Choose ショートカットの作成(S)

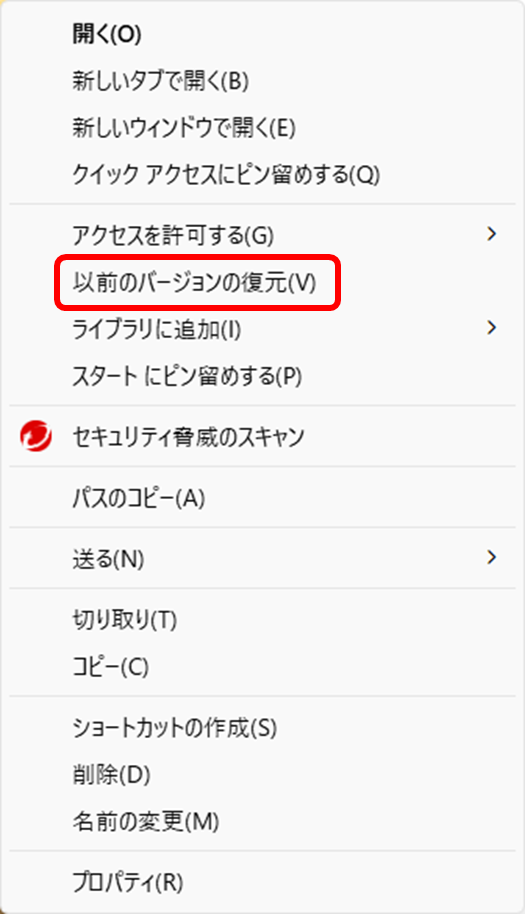(x=262, y=727)
